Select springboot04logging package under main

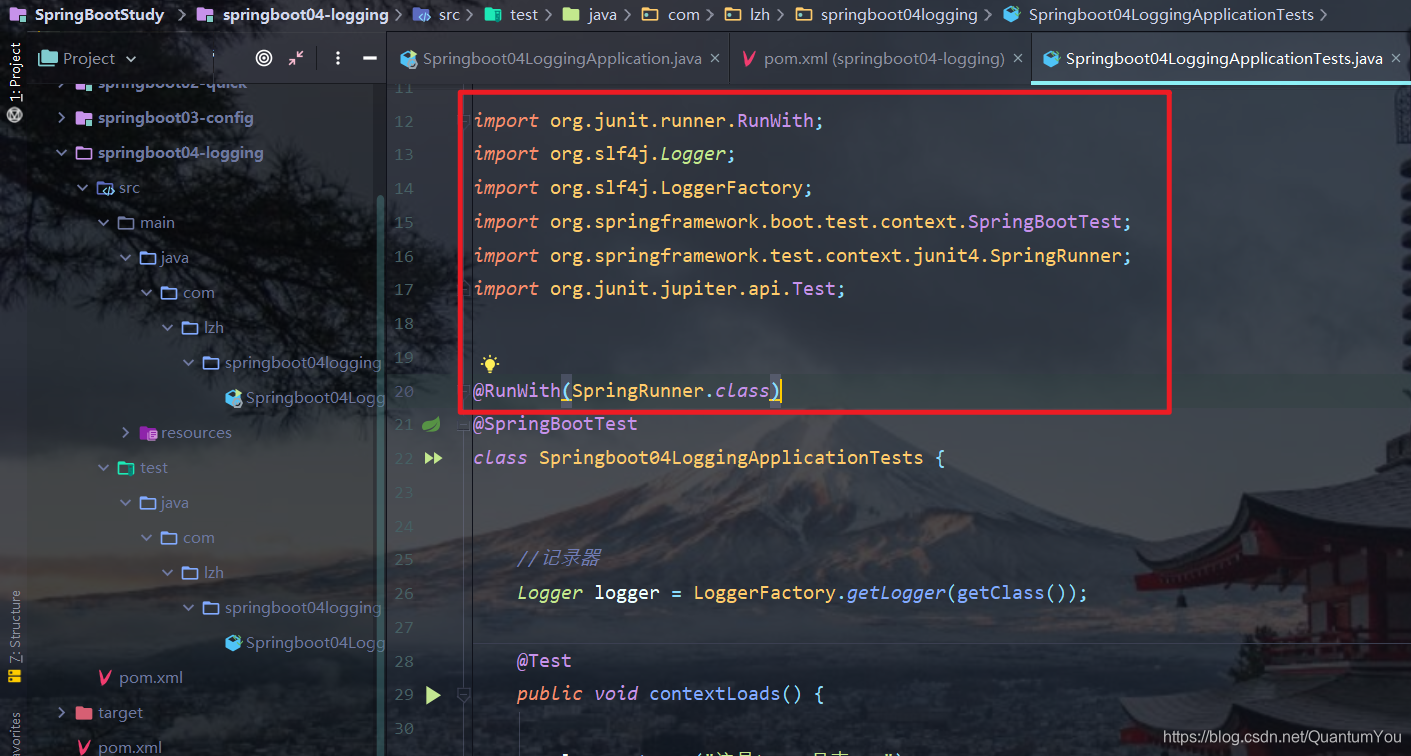click(x=292, y=363)
